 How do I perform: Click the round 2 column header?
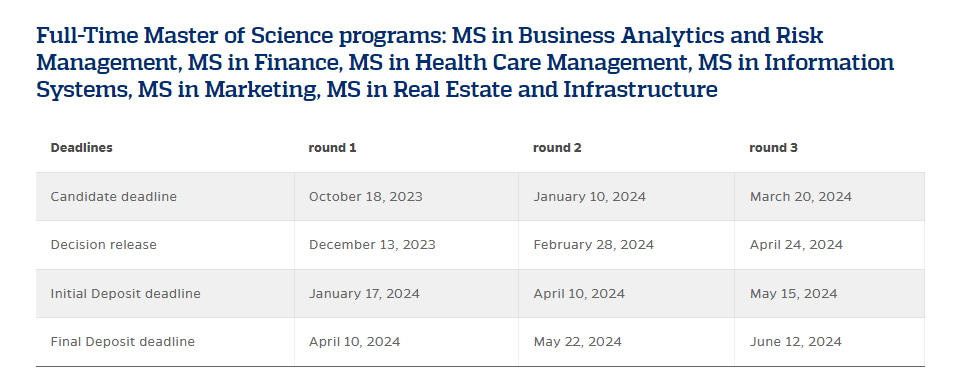[x=557, y=148]
